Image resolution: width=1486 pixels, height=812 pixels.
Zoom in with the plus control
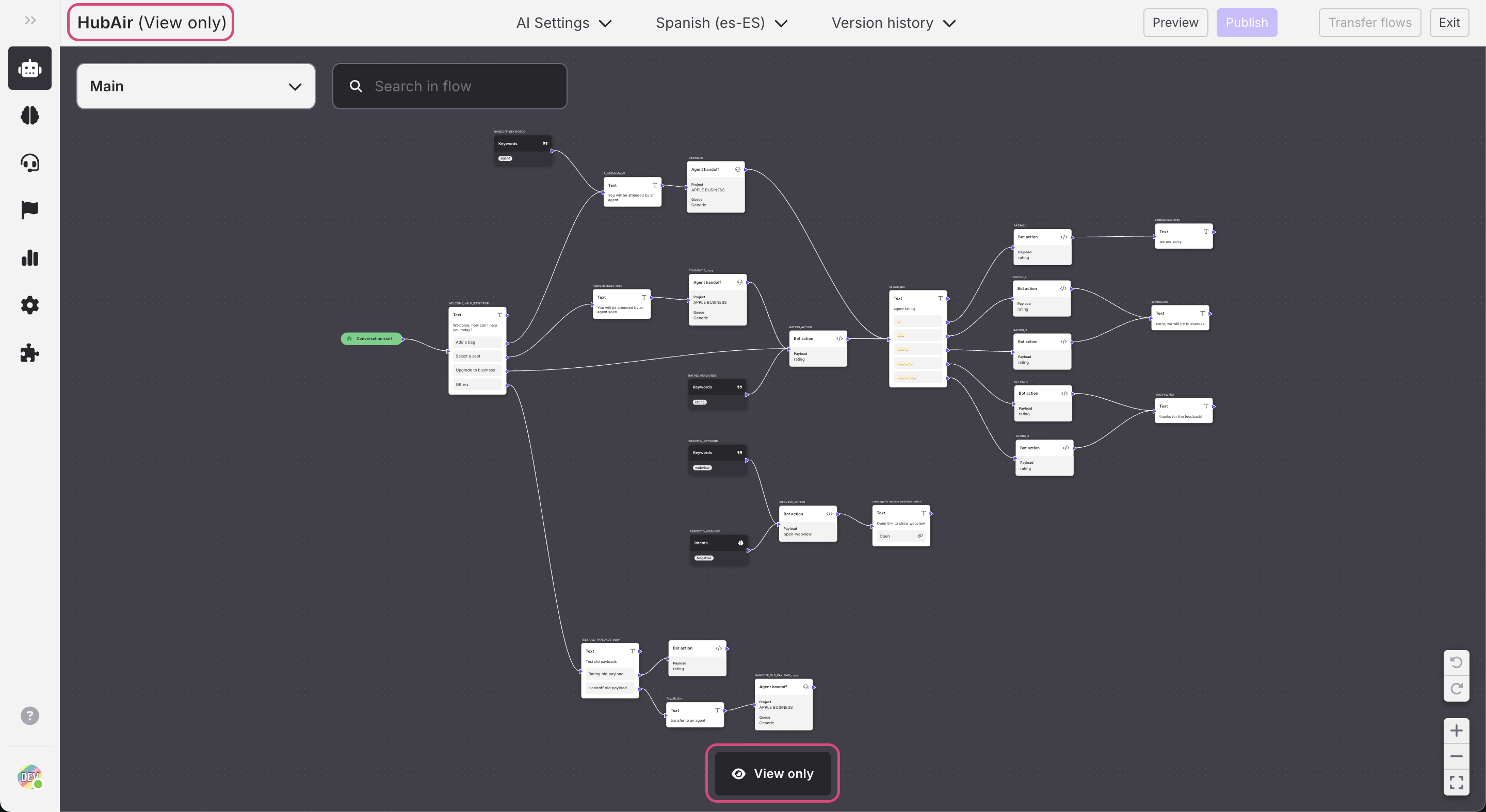coord(1456,730)
